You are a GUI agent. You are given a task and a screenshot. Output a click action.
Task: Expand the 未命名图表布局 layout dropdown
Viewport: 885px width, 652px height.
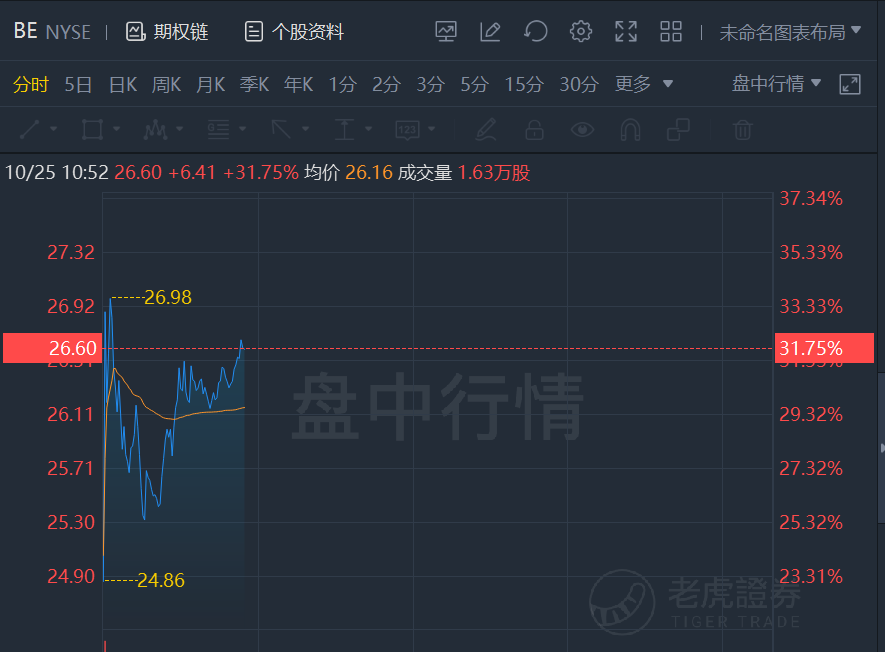(790, 32)
